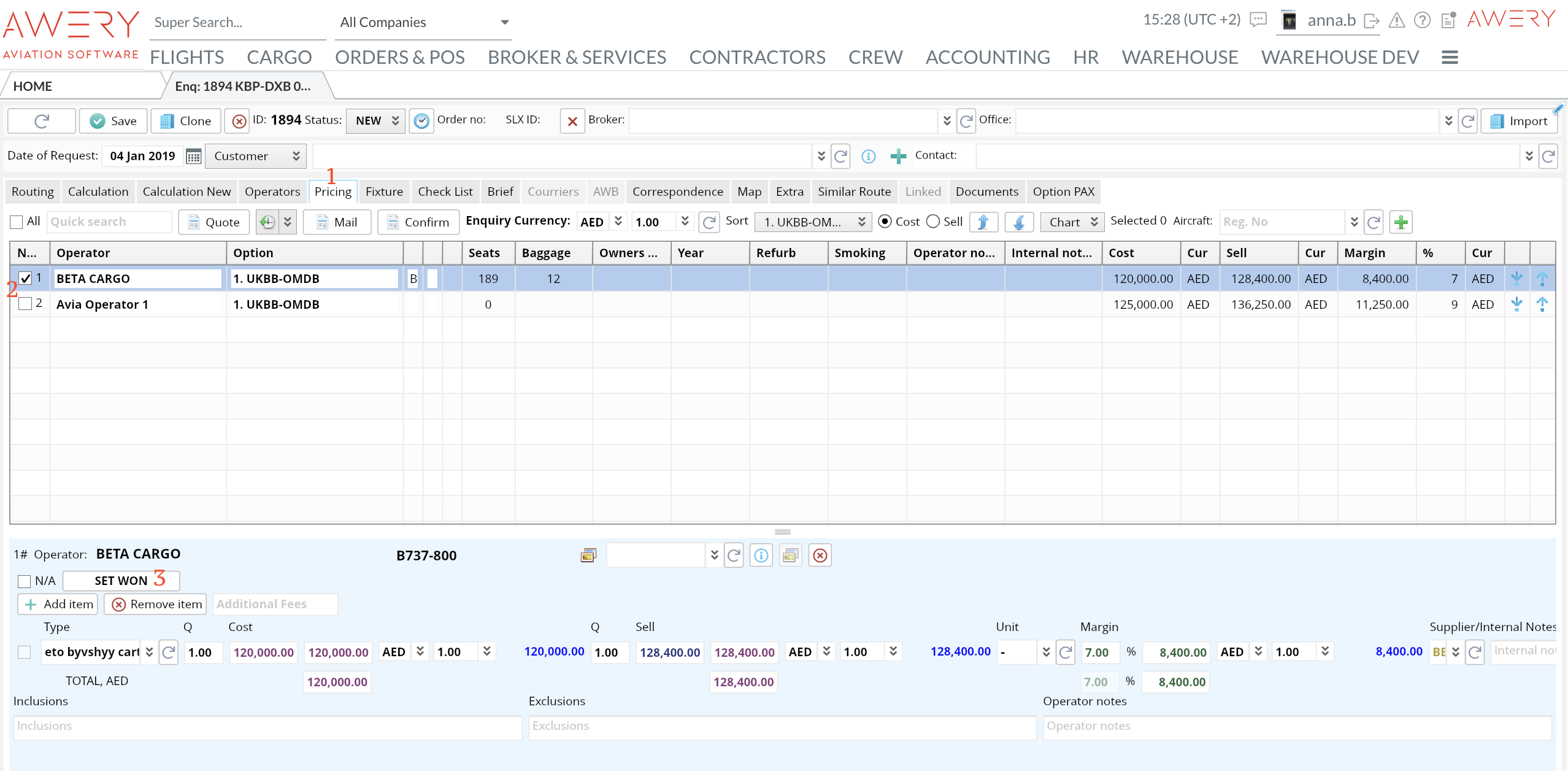
Task: Click the sort ascending blue up-arrow icon
Action: 983,222
